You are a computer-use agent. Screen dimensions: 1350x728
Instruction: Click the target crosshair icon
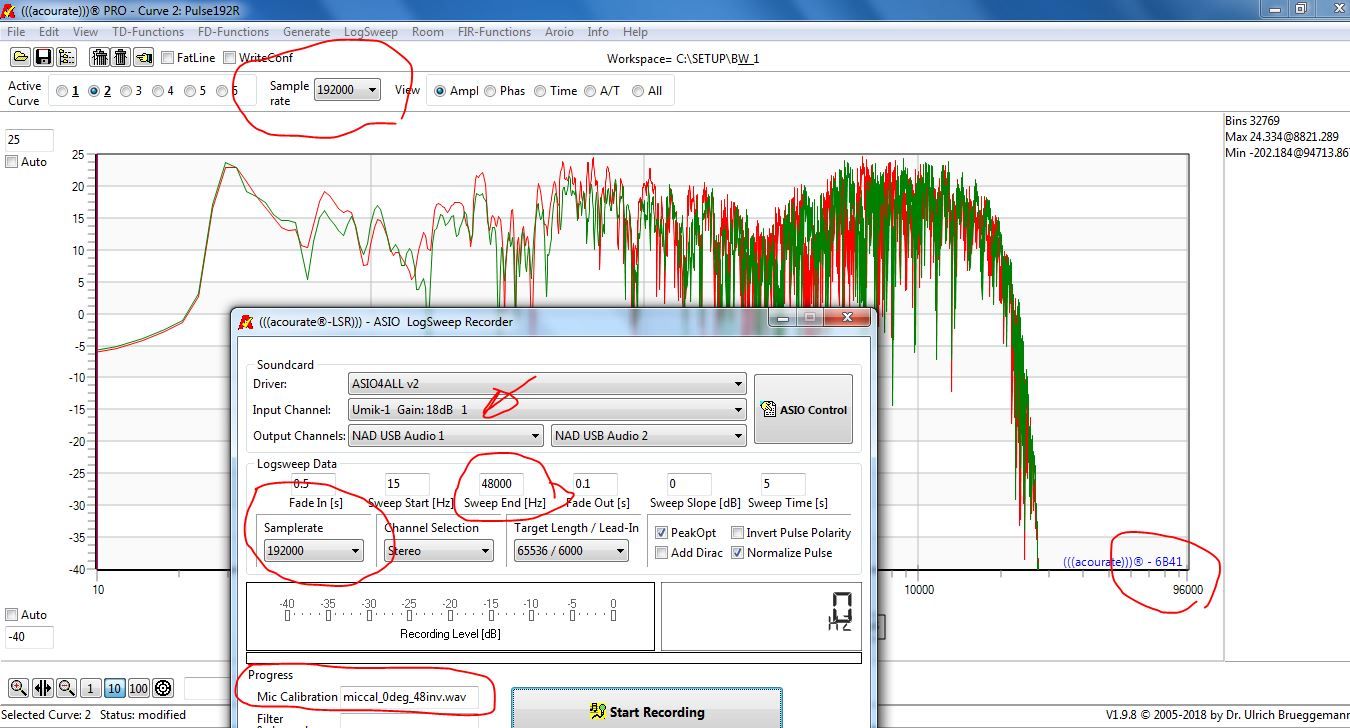pyautogui.click(x=163, y=688)
